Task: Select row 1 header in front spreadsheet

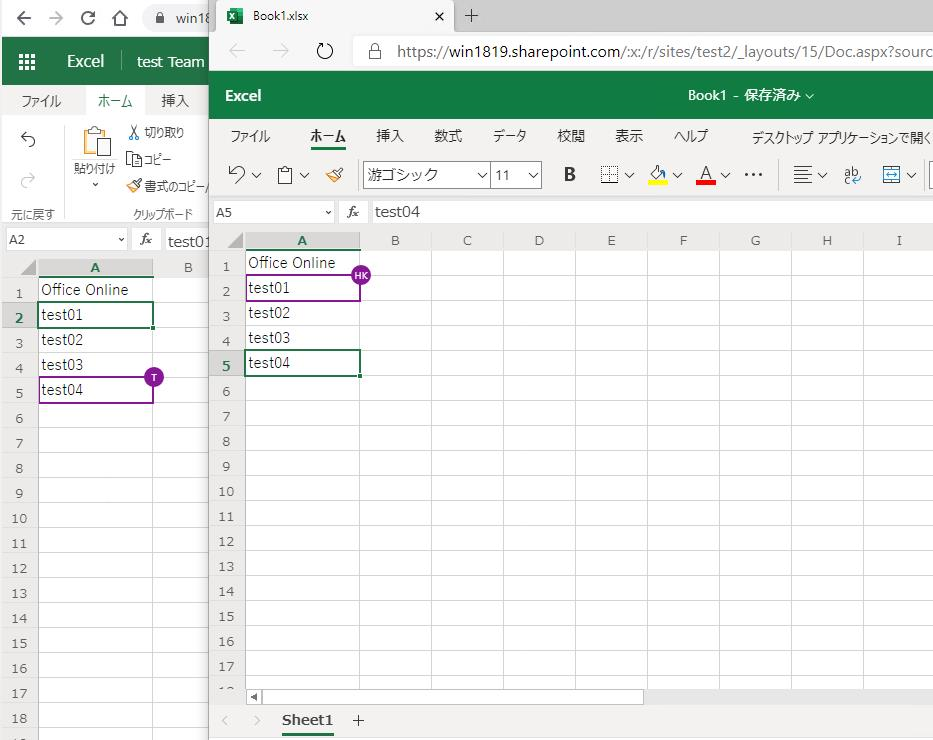Action: click(x=227, y=265)
